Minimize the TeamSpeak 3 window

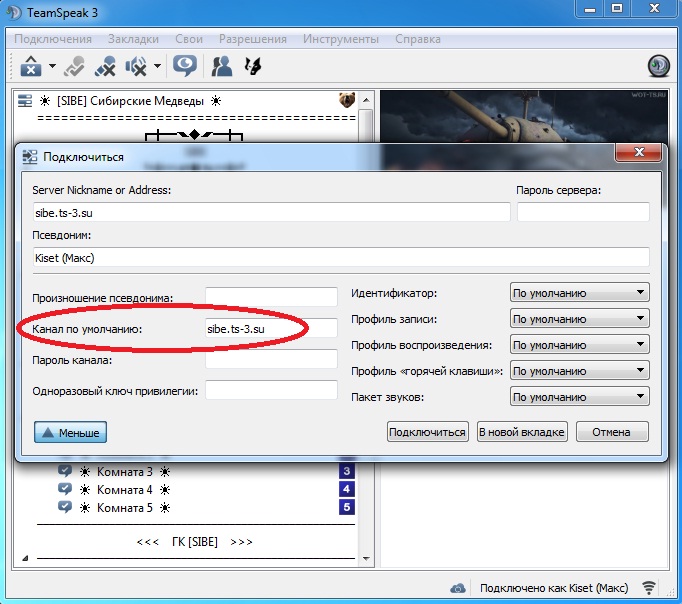(590, 9)
